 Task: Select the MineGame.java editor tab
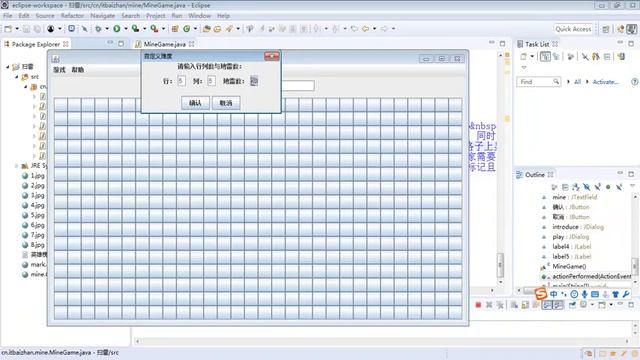pos(164,44)
